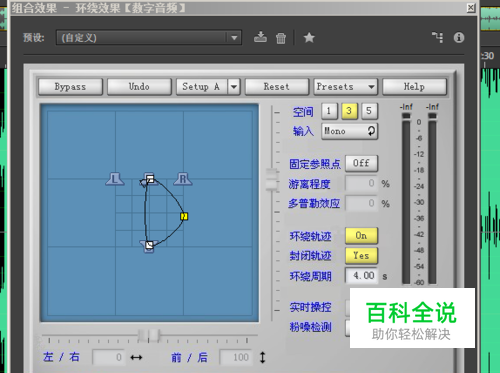Toggle the 固定参照点 Off switch
Viewport: 500px width, 373px height.
coord(361,163)
